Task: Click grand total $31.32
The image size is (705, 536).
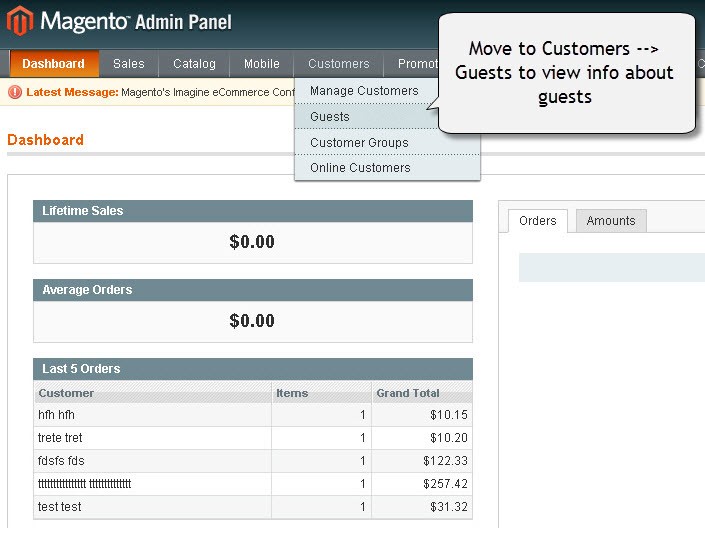Action: point(449,507)
